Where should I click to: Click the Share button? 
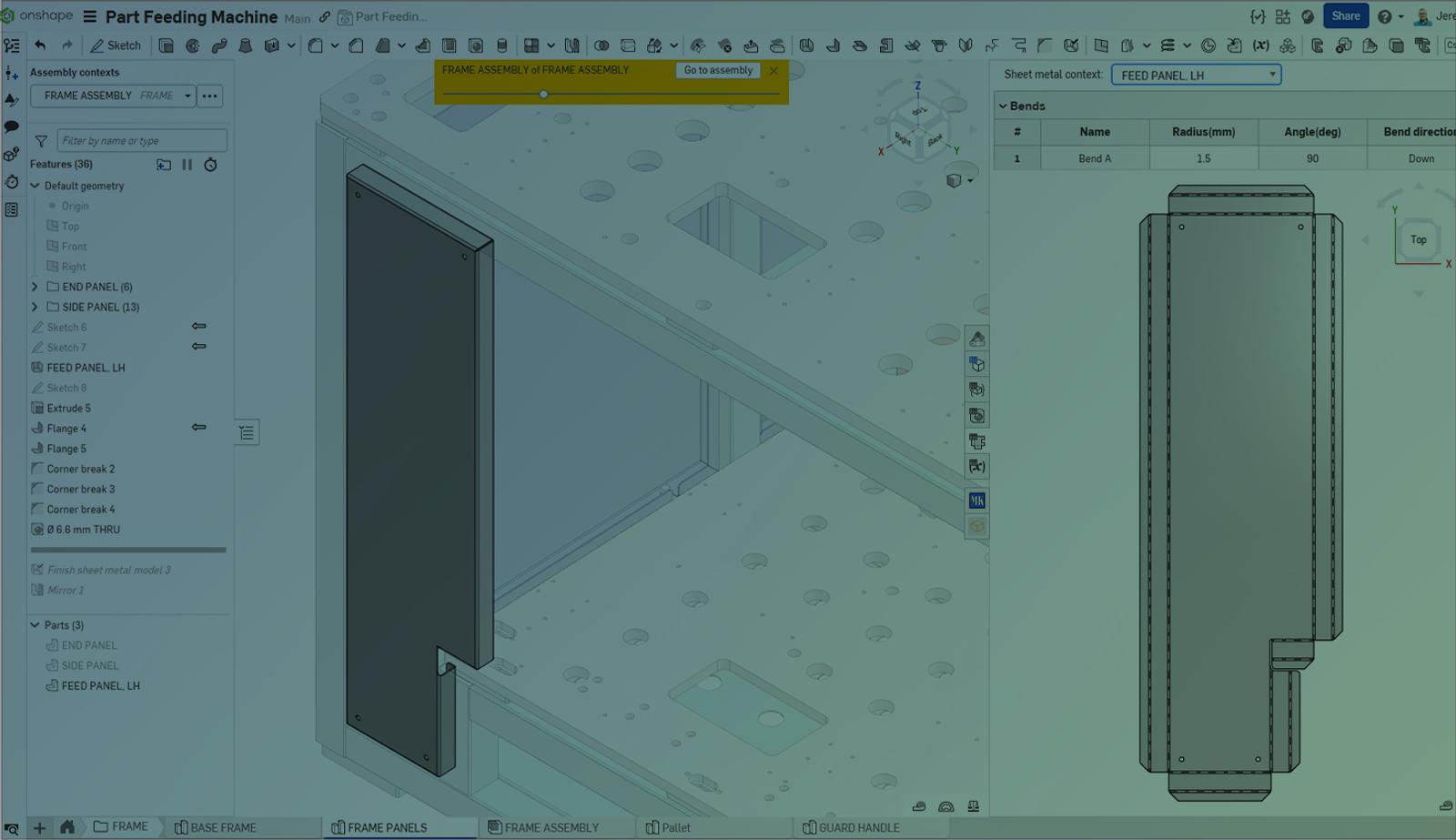pyautogui.click(x=1345, y=16)
